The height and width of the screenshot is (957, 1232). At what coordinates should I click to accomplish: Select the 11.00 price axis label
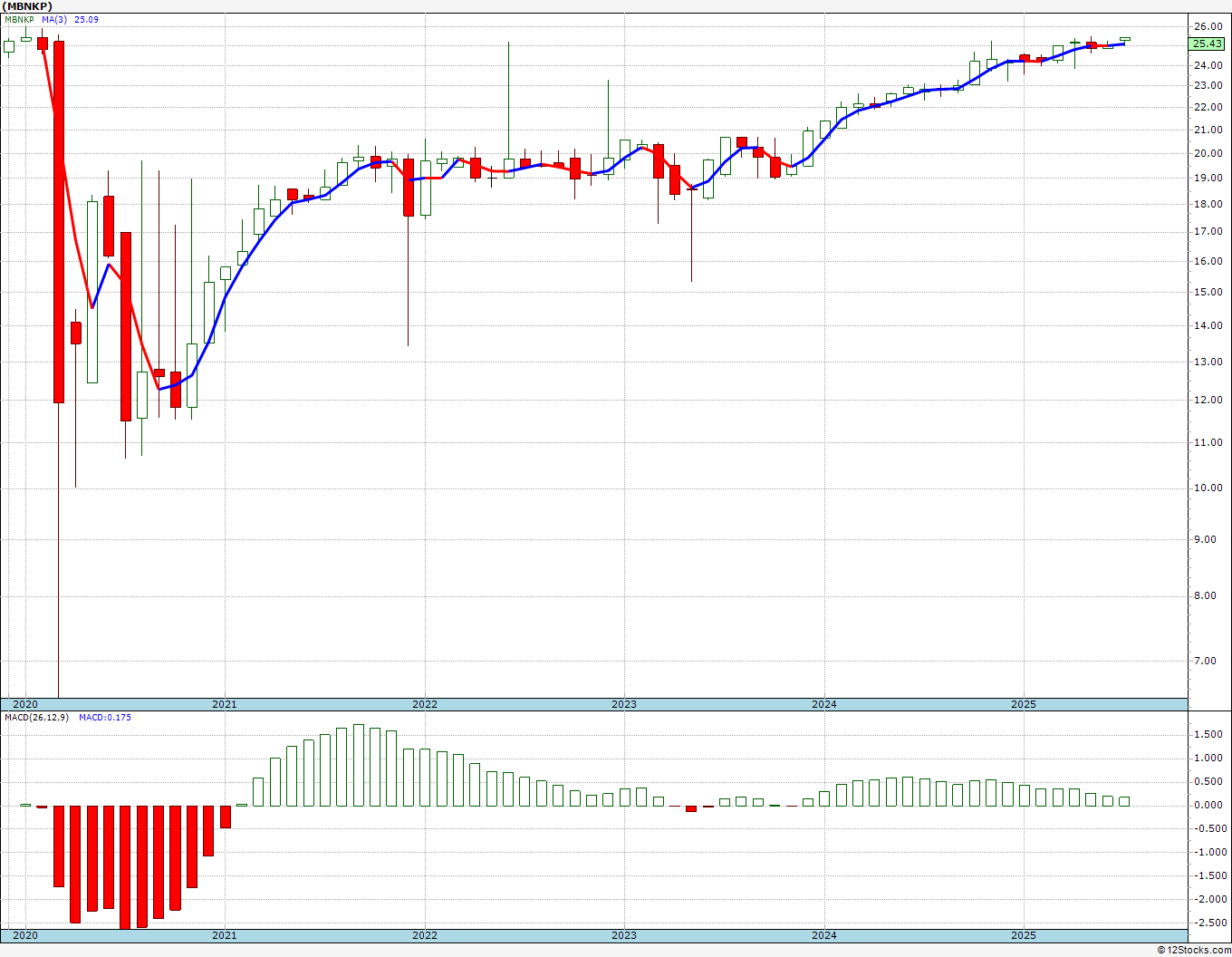[x=1208, y=443]
